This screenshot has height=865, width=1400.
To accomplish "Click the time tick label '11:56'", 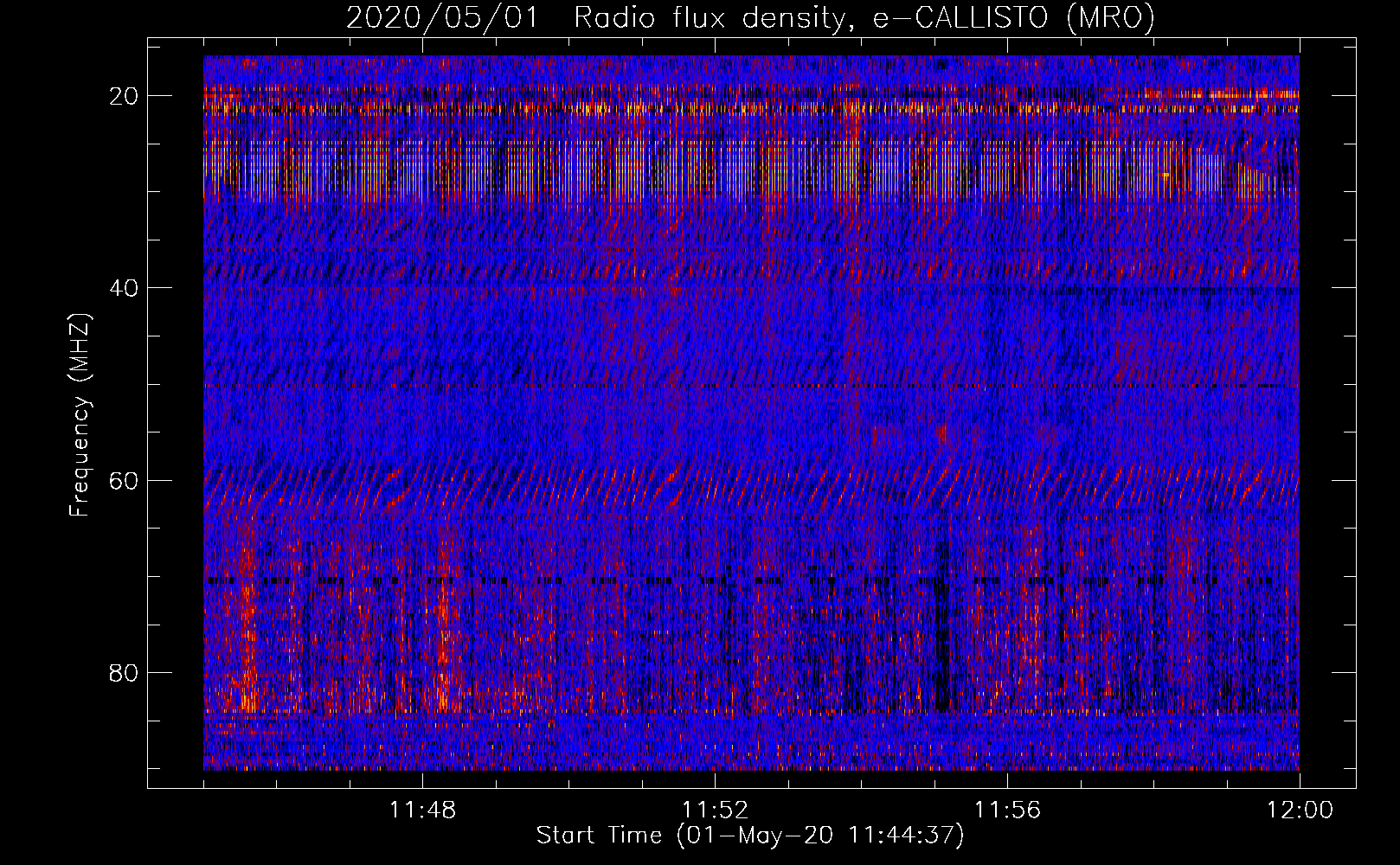I will pyautogui.click(x=1007, y=811).
